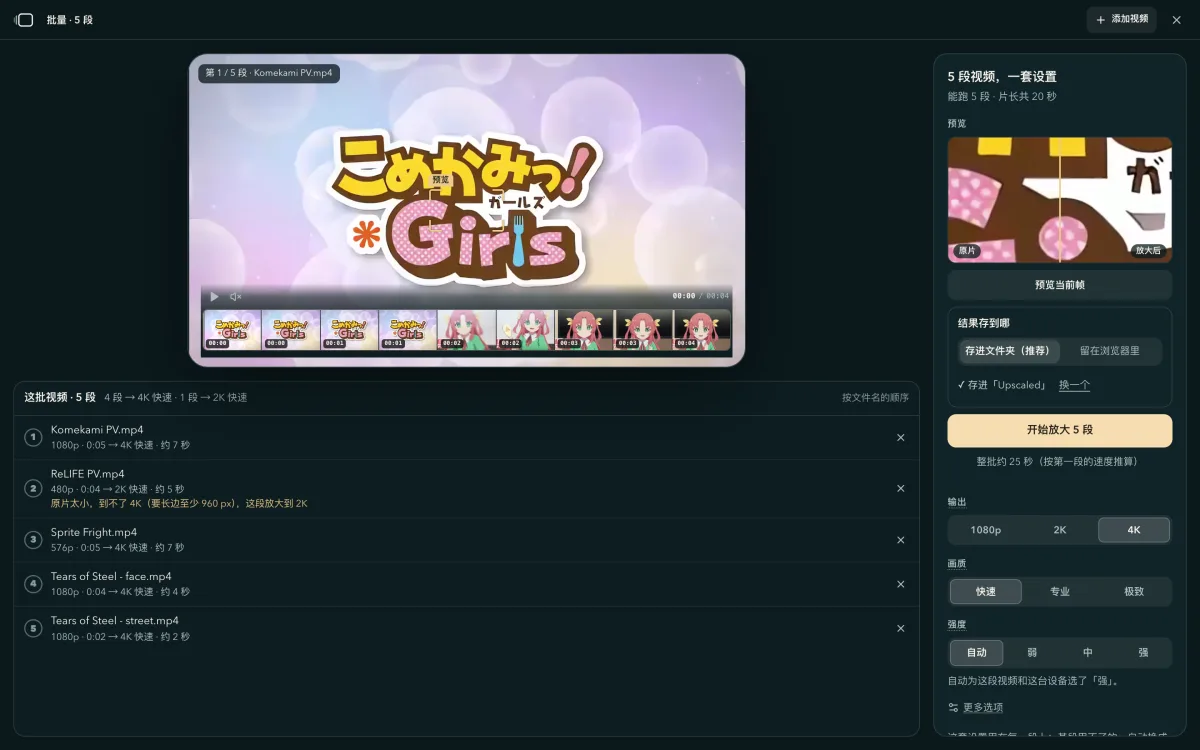Remove ReLIFE PV.mp4 from the batch
The image size is (1200, 750).
click(x=900, y=489)
